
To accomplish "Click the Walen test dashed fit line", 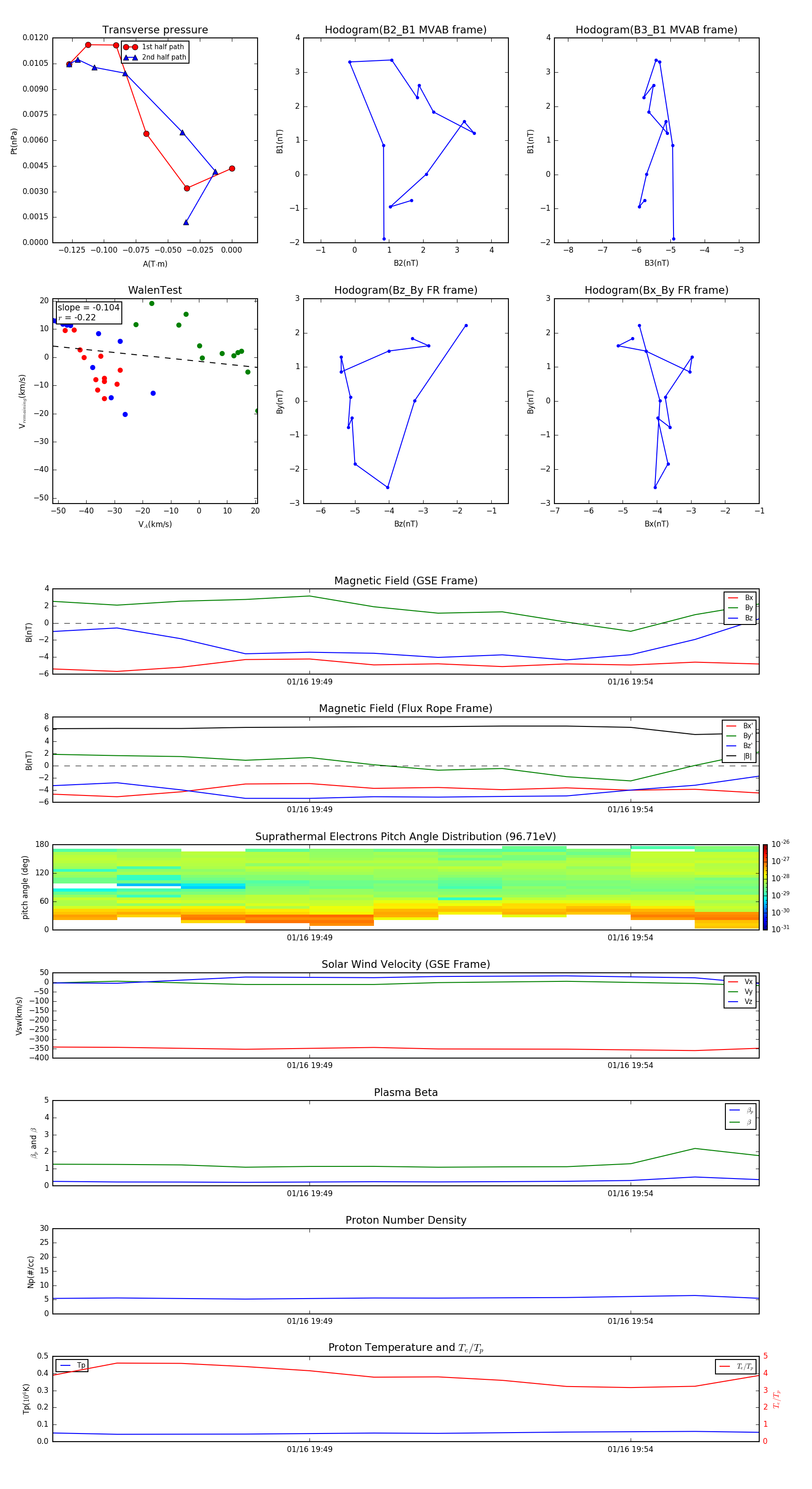I will click(155, 356).
